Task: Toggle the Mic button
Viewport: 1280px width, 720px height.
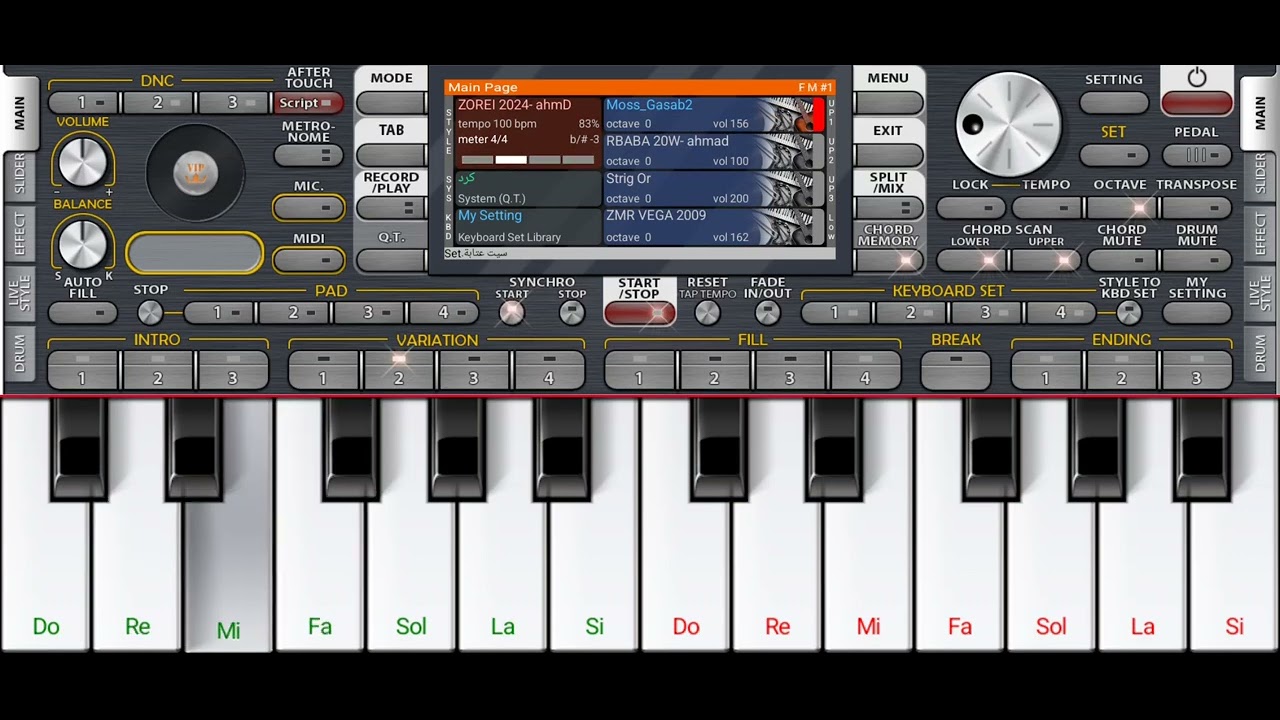Action: coord(308,207)
